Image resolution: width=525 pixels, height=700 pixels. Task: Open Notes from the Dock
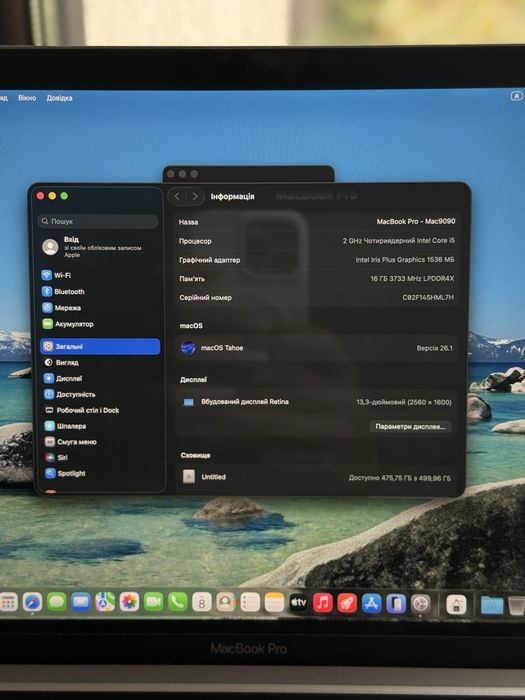[274, 603]
